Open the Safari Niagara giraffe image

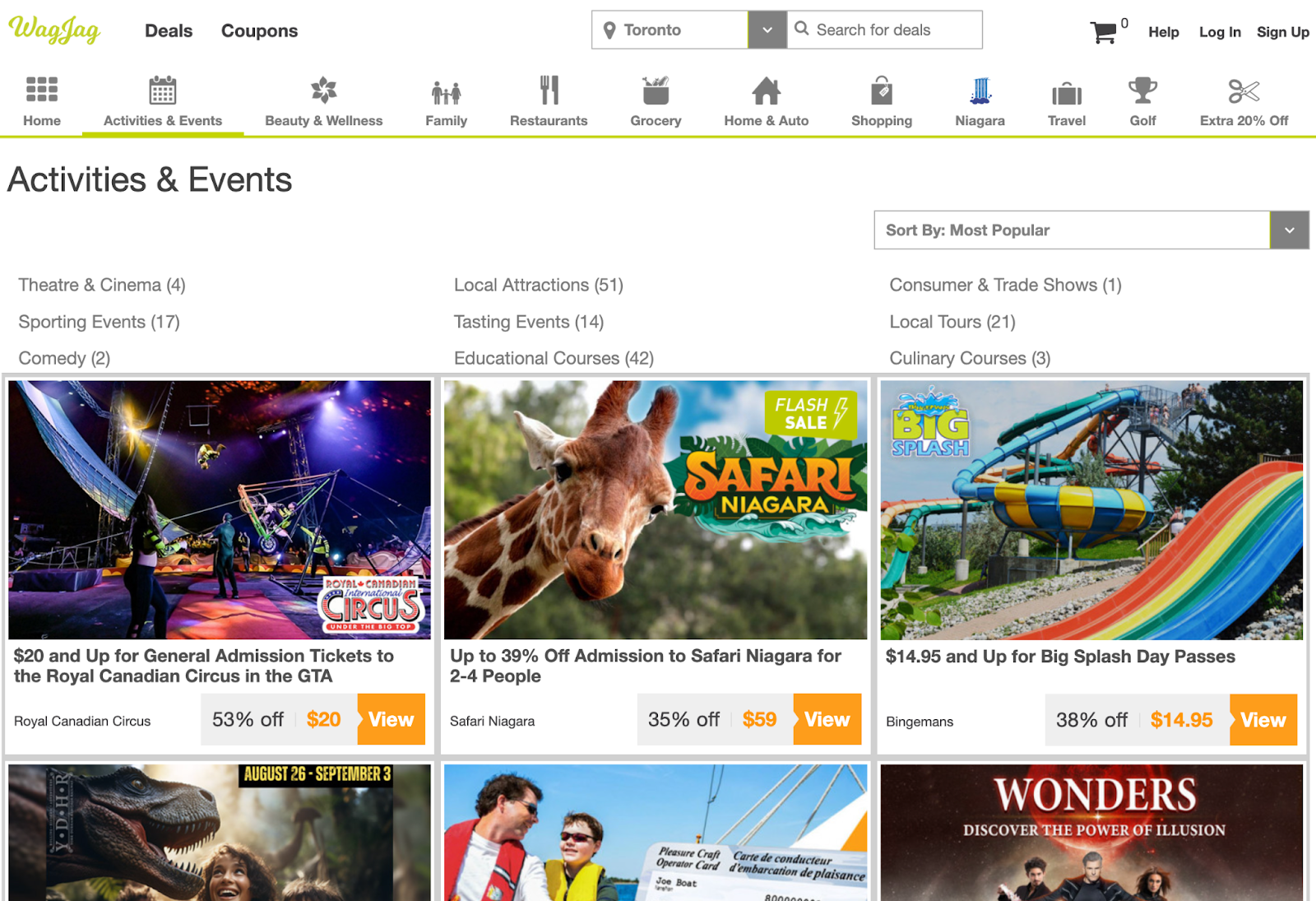point(656,509)
